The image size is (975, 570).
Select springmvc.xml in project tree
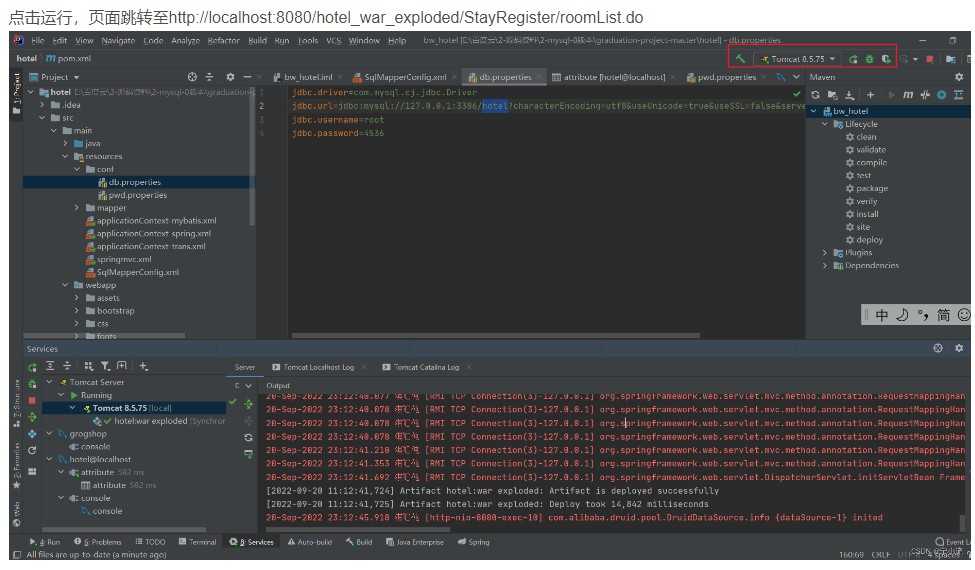tap(118, 260)
